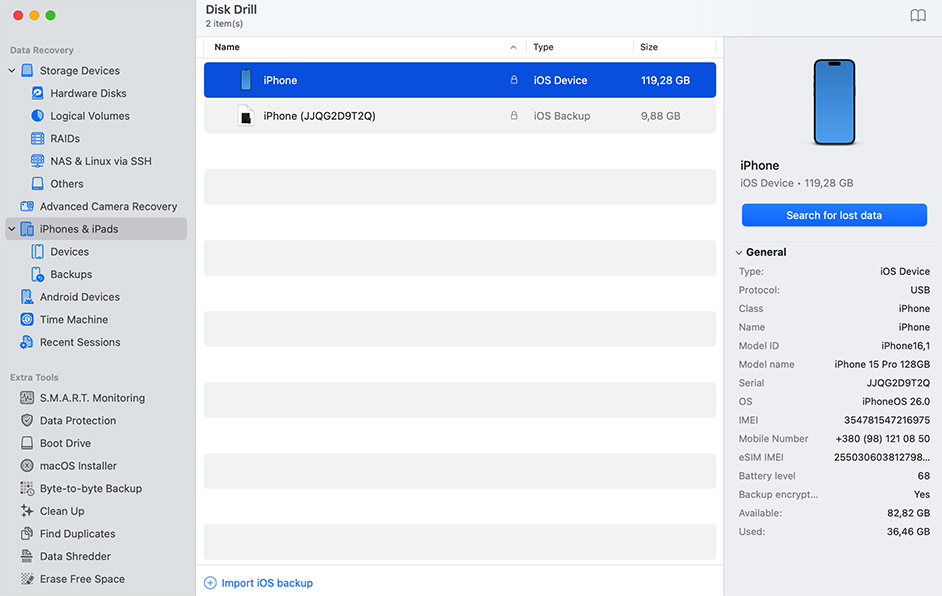Click the 9,88 GB size cell

(x=660, y=116)
